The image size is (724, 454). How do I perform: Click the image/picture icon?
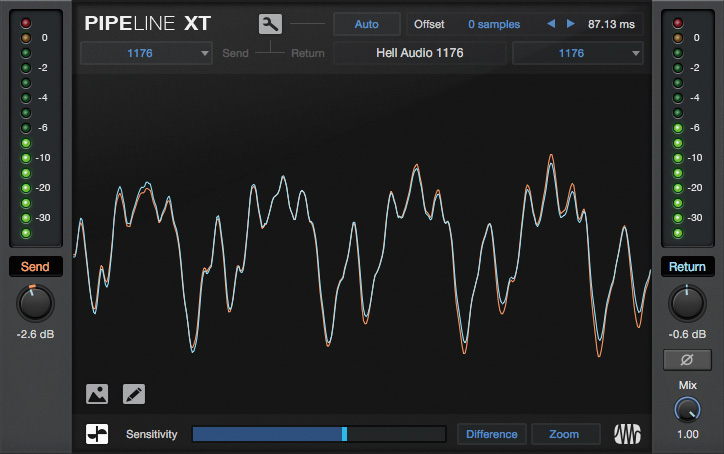97,394
